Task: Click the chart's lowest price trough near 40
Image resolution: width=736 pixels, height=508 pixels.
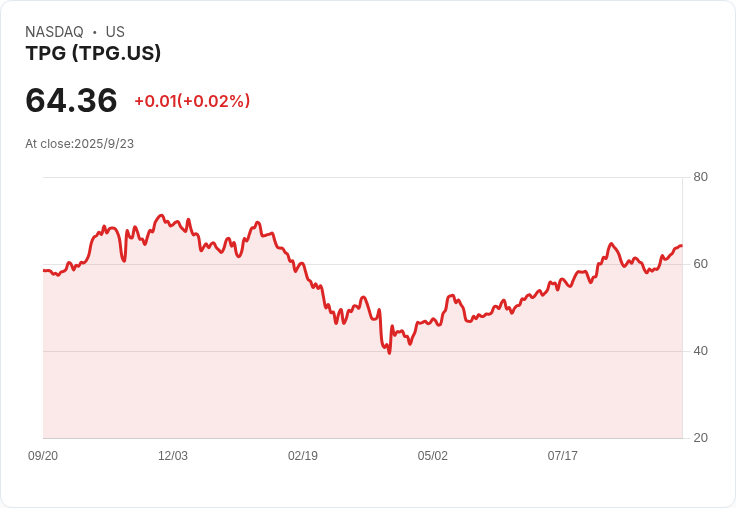Action: click(x=389, y=353)
